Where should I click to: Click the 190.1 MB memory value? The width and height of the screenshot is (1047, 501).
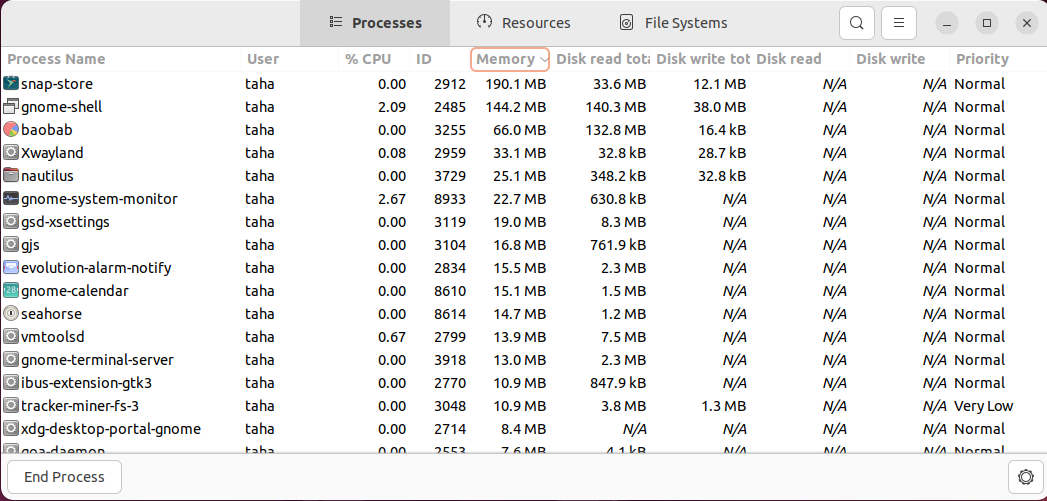click(515, 84)
